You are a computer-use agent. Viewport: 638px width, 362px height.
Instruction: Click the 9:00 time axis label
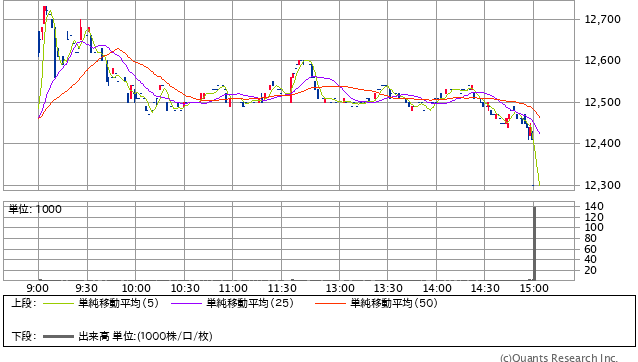tap(37, 288)
